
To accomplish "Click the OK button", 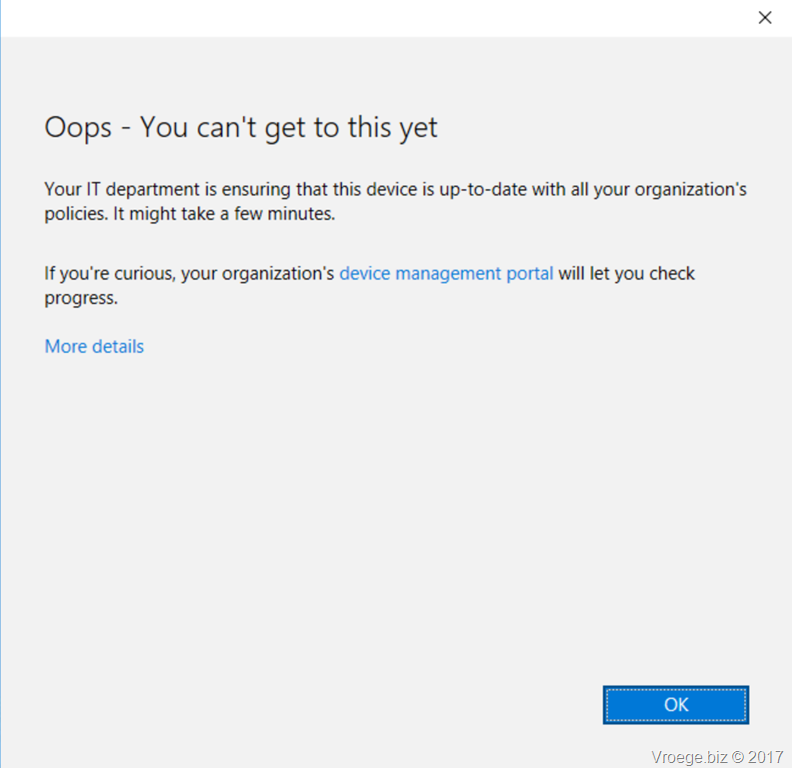I will pyautogui.click(x=675, y=704).
